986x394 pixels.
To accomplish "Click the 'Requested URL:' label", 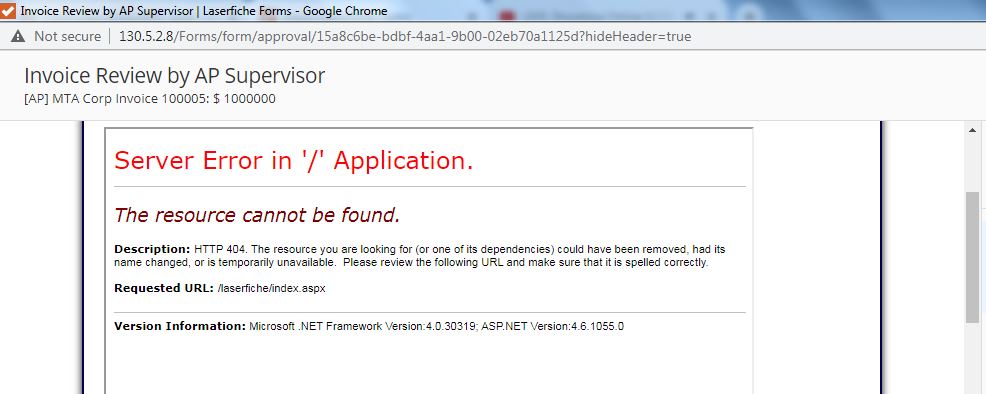I will point(163,288).
